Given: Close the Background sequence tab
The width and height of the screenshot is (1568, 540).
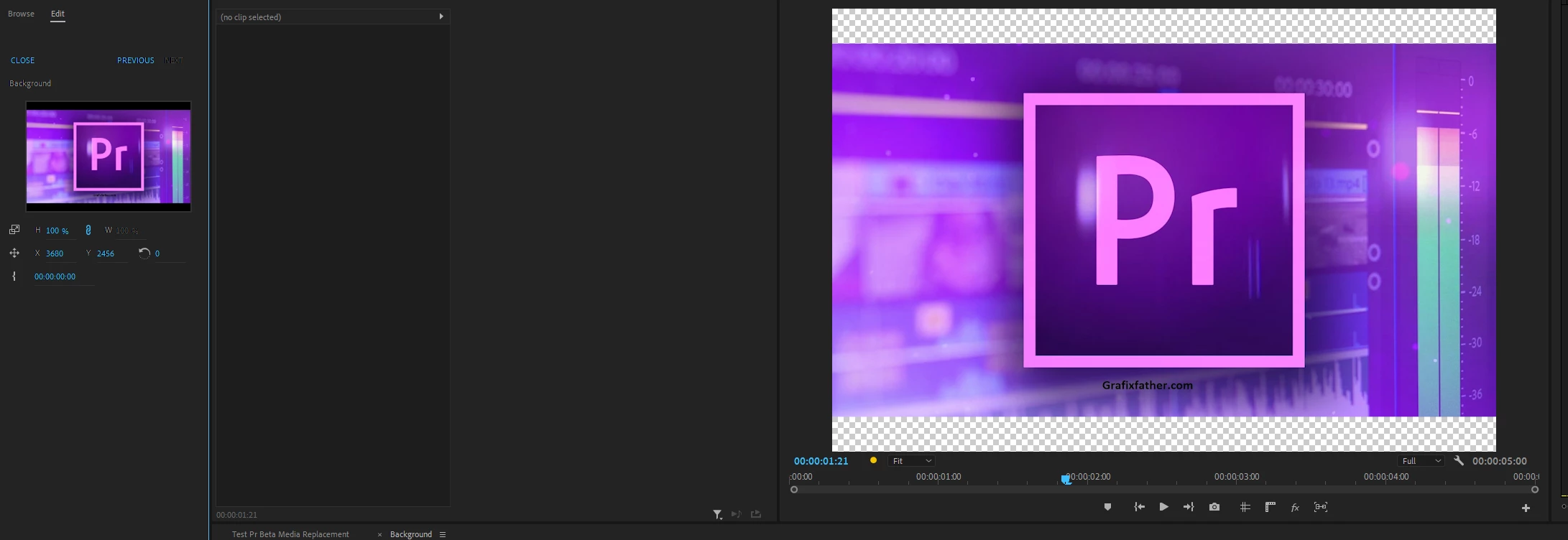Looking at the screenshot, I should click(x=379, y=534).
